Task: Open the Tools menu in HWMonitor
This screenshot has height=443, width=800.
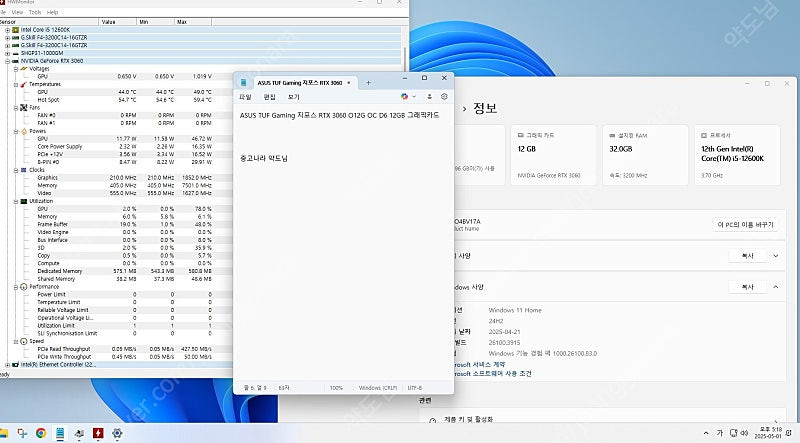Action: [35, 12]
